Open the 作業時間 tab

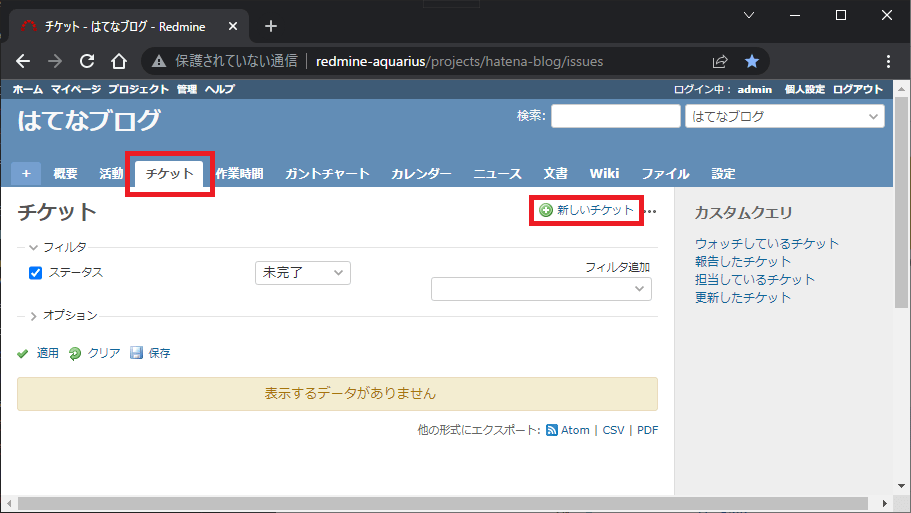239,174
